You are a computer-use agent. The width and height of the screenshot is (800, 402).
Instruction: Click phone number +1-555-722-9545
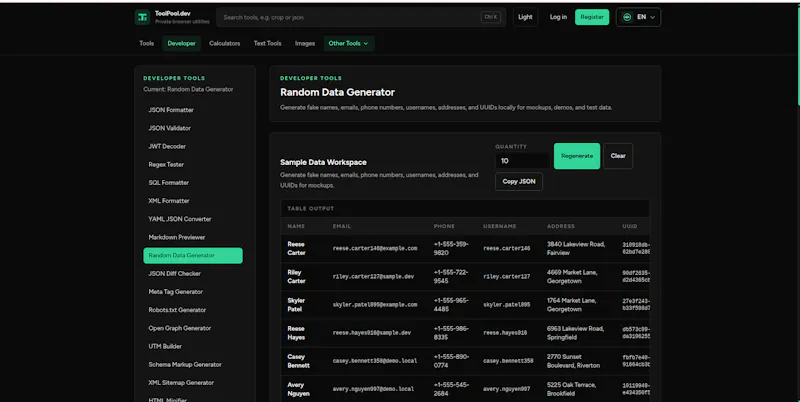tap(451, 277)
